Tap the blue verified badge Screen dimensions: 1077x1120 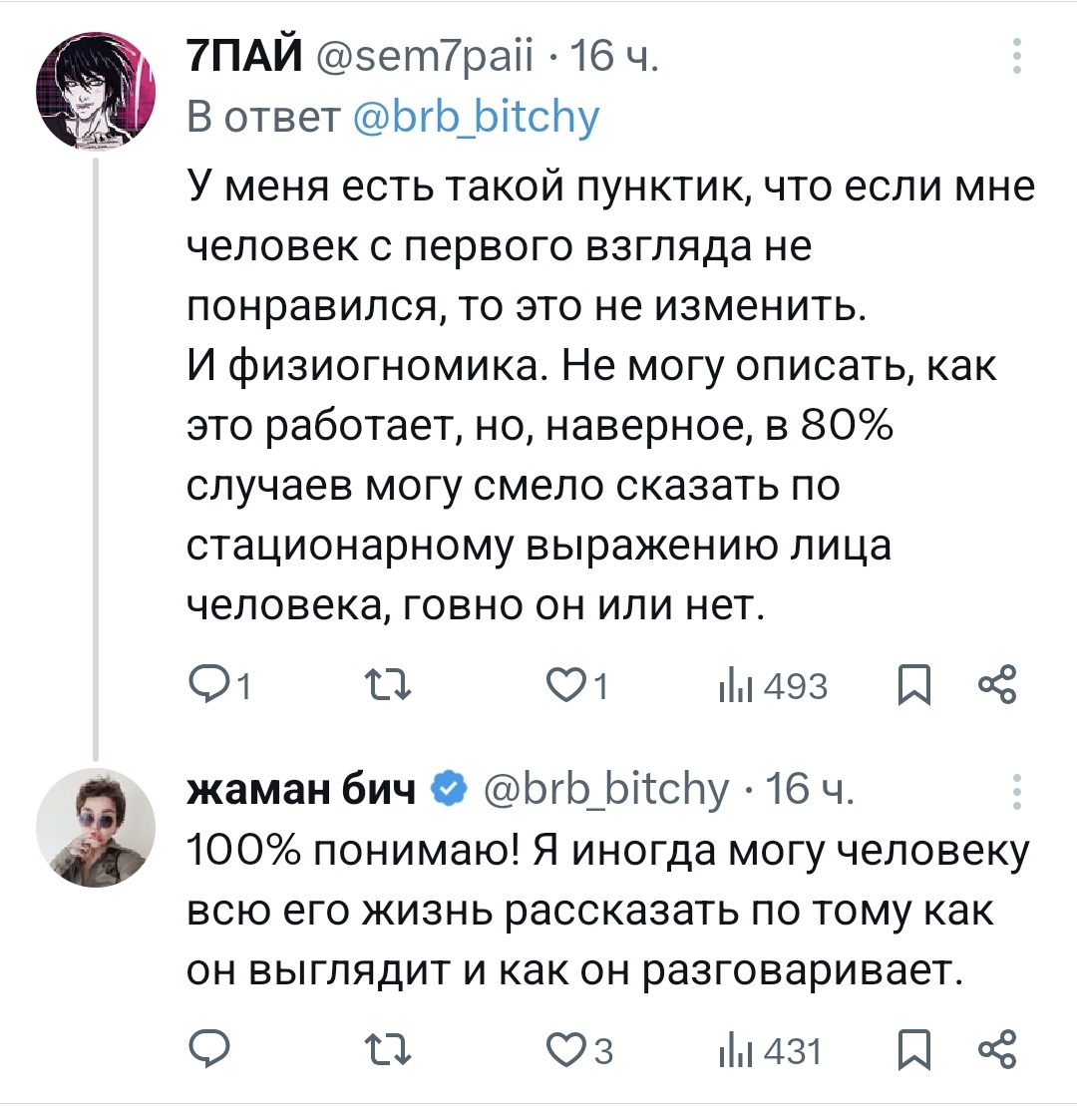tap(451, 789)
